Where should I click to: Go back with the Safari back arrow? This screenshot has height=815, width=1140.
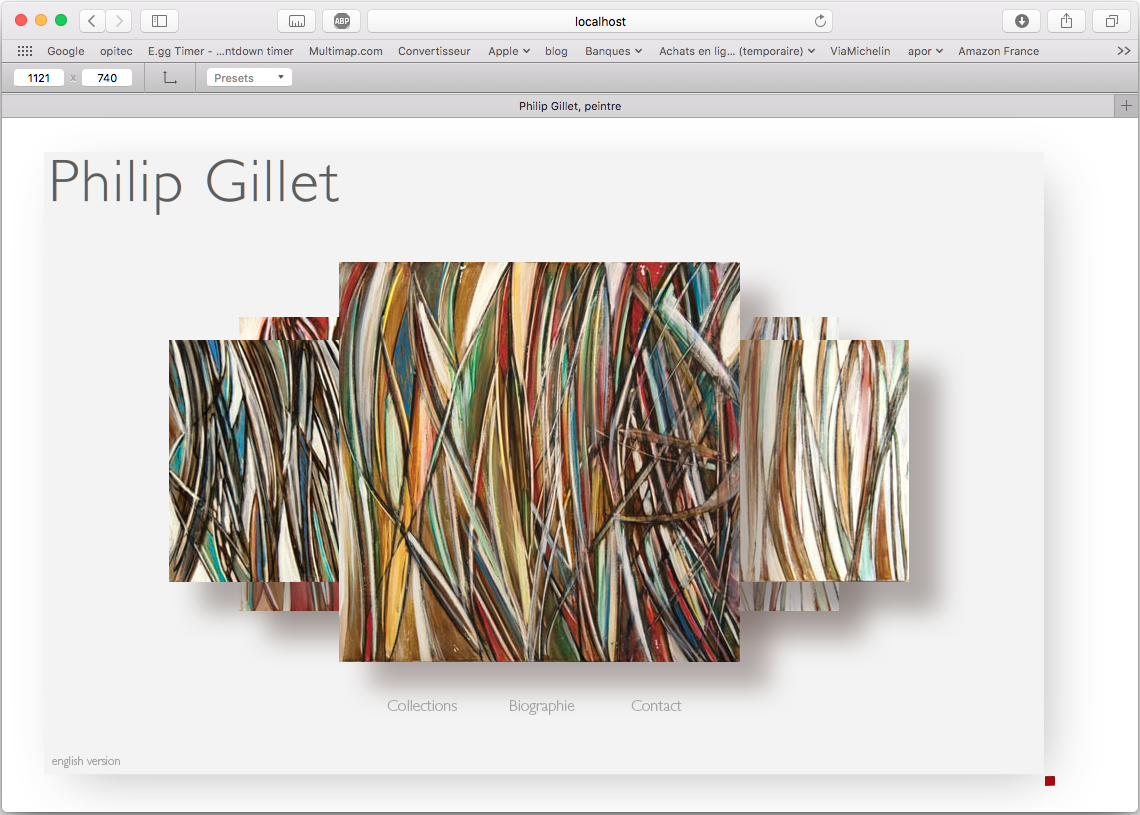(x=92, y=21)
